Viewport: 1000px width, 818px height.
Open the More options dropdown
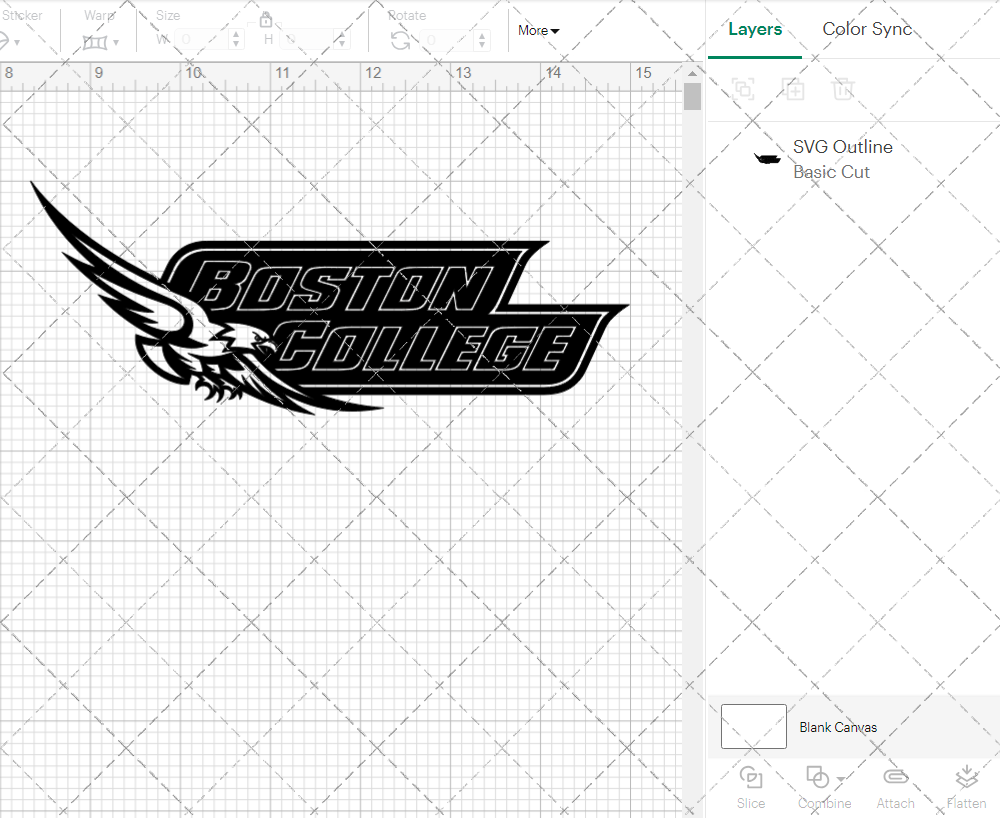coord(538,30)
